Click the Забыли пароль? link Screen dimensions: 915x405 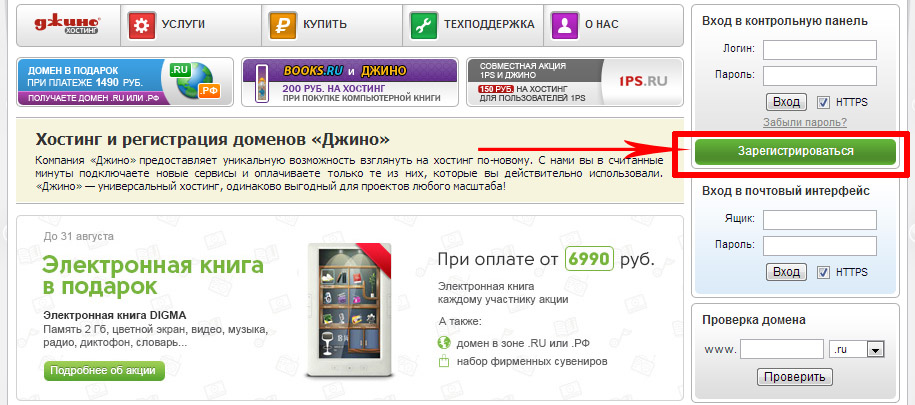(x=805, y=123)
